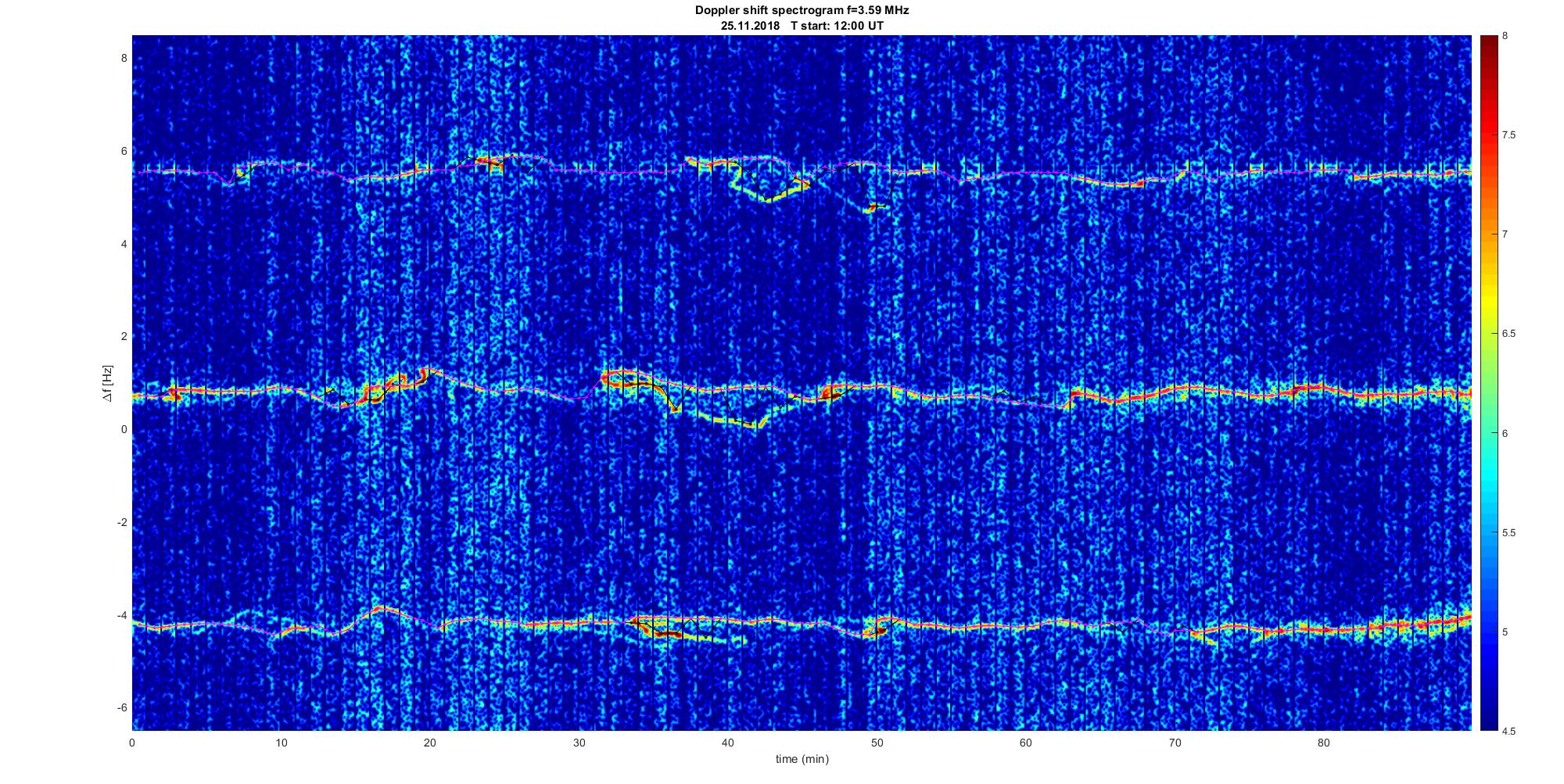Viewport: 1564px width, 784px height.
Task: Click the colorbar tick label "4.5"
Action: coord(1508,731)
